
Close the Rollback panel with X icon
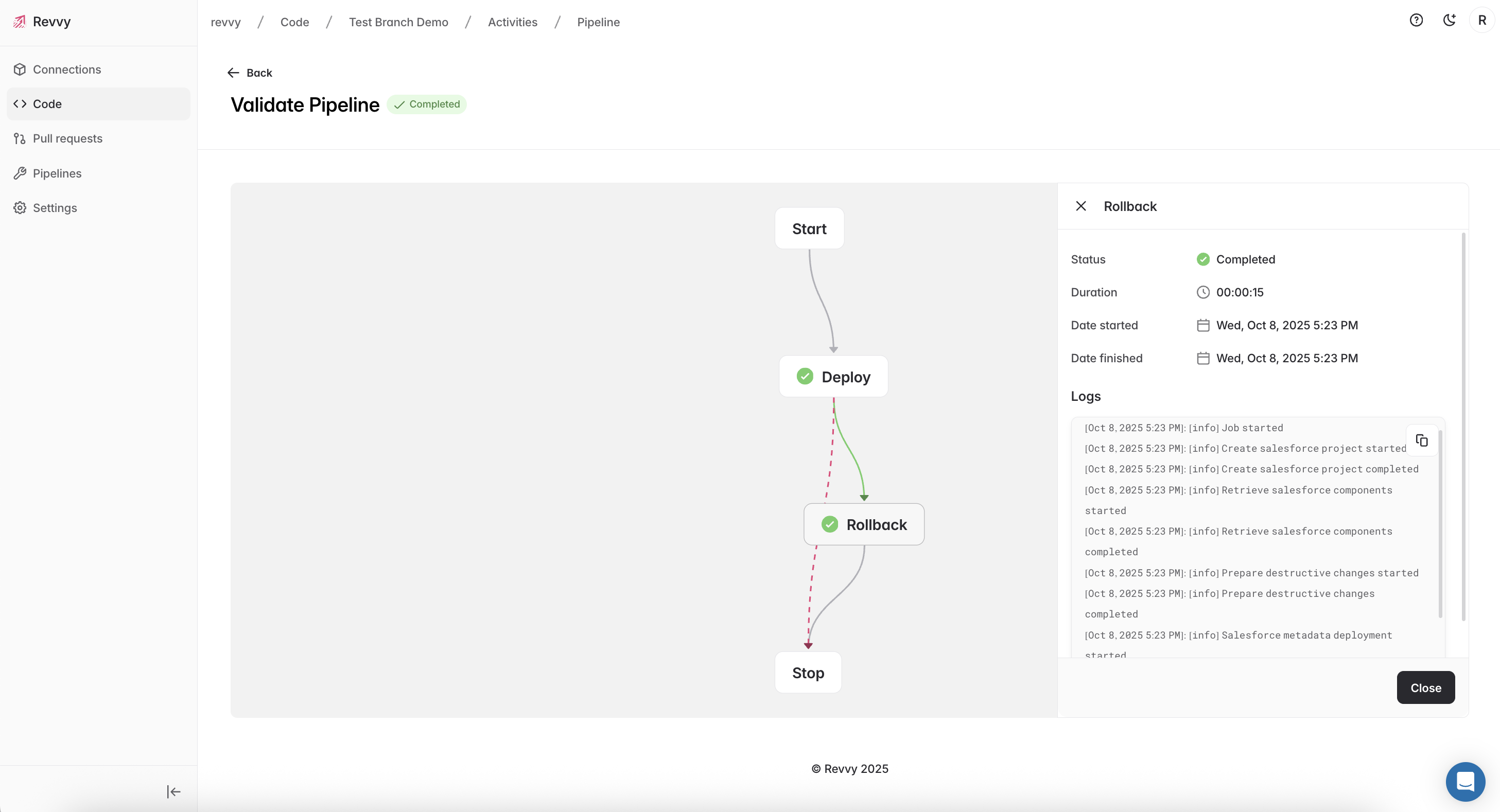1081,206
